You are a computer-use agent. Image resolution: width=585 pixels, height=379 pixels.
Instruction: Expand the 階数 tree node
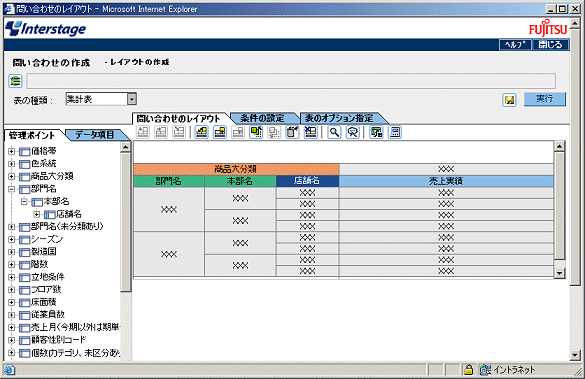tap(12, 264)
